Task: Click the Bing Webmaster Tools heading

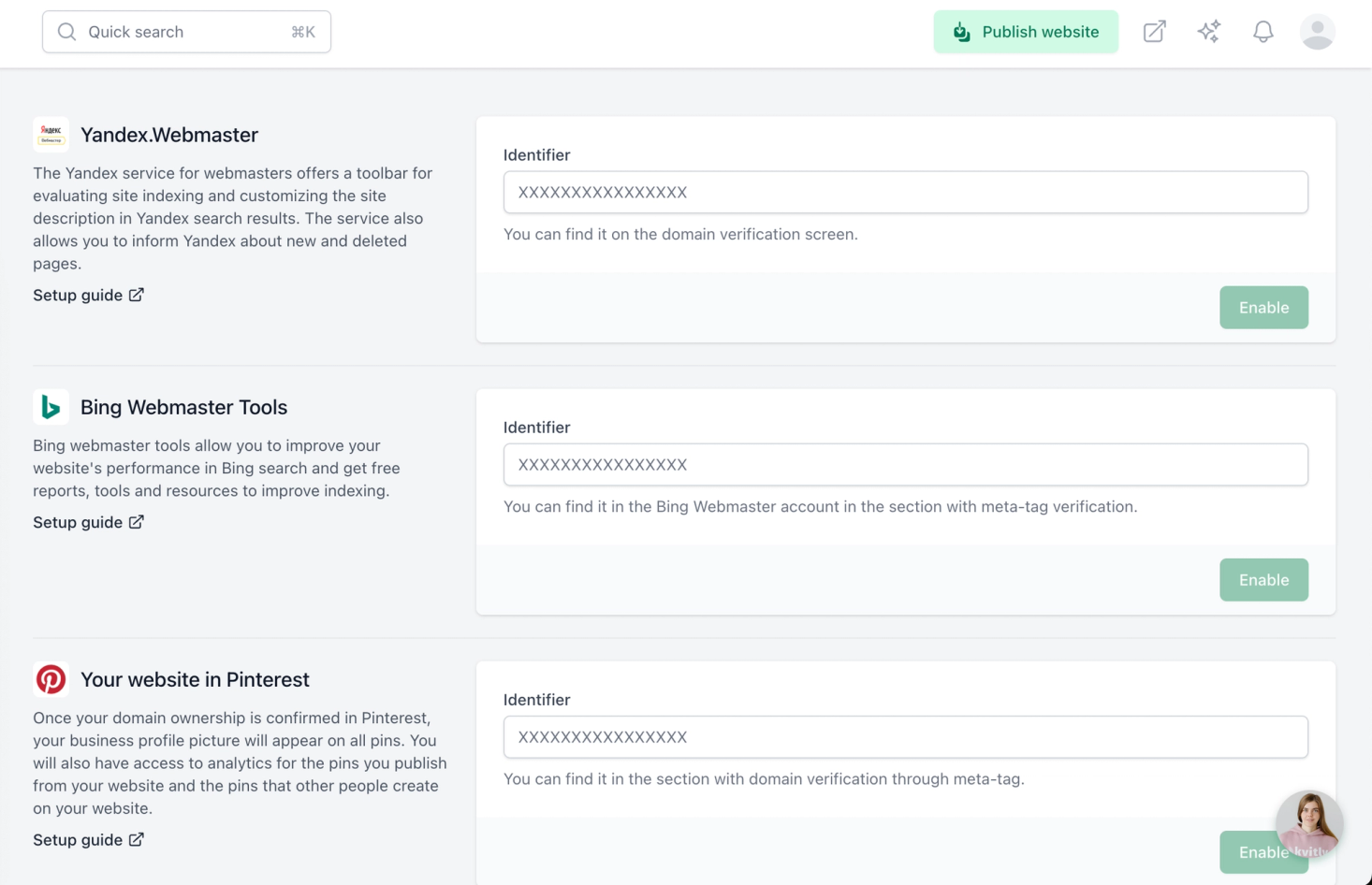Action: (183, 407)
